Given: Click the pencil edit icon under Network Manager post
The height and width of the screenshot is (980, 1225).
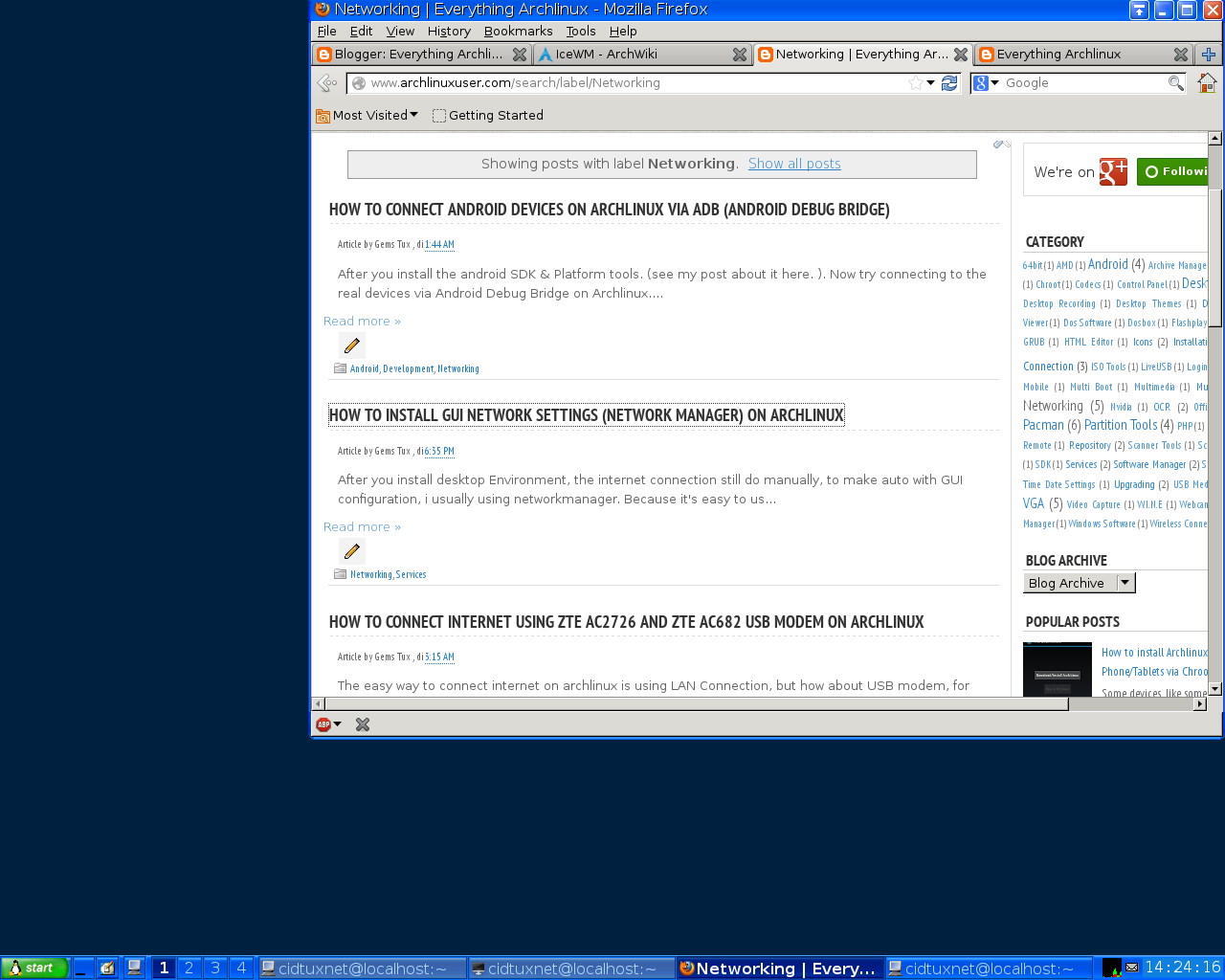Looking at the screenshot, I should 352,551.
